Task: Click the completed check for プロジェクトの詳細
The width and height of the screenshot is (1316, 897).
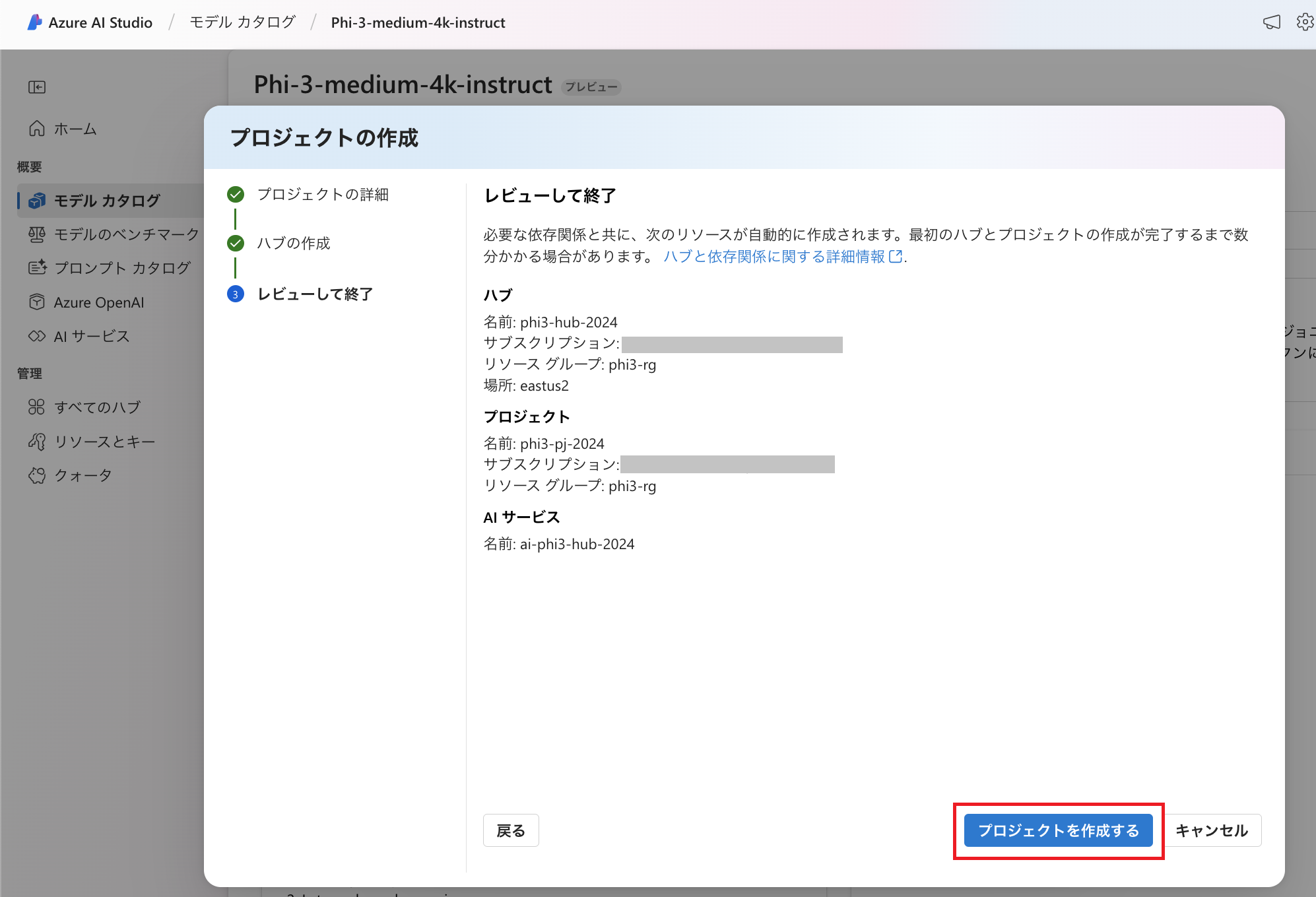Action: pyautogui.click(x=236, y=194)
